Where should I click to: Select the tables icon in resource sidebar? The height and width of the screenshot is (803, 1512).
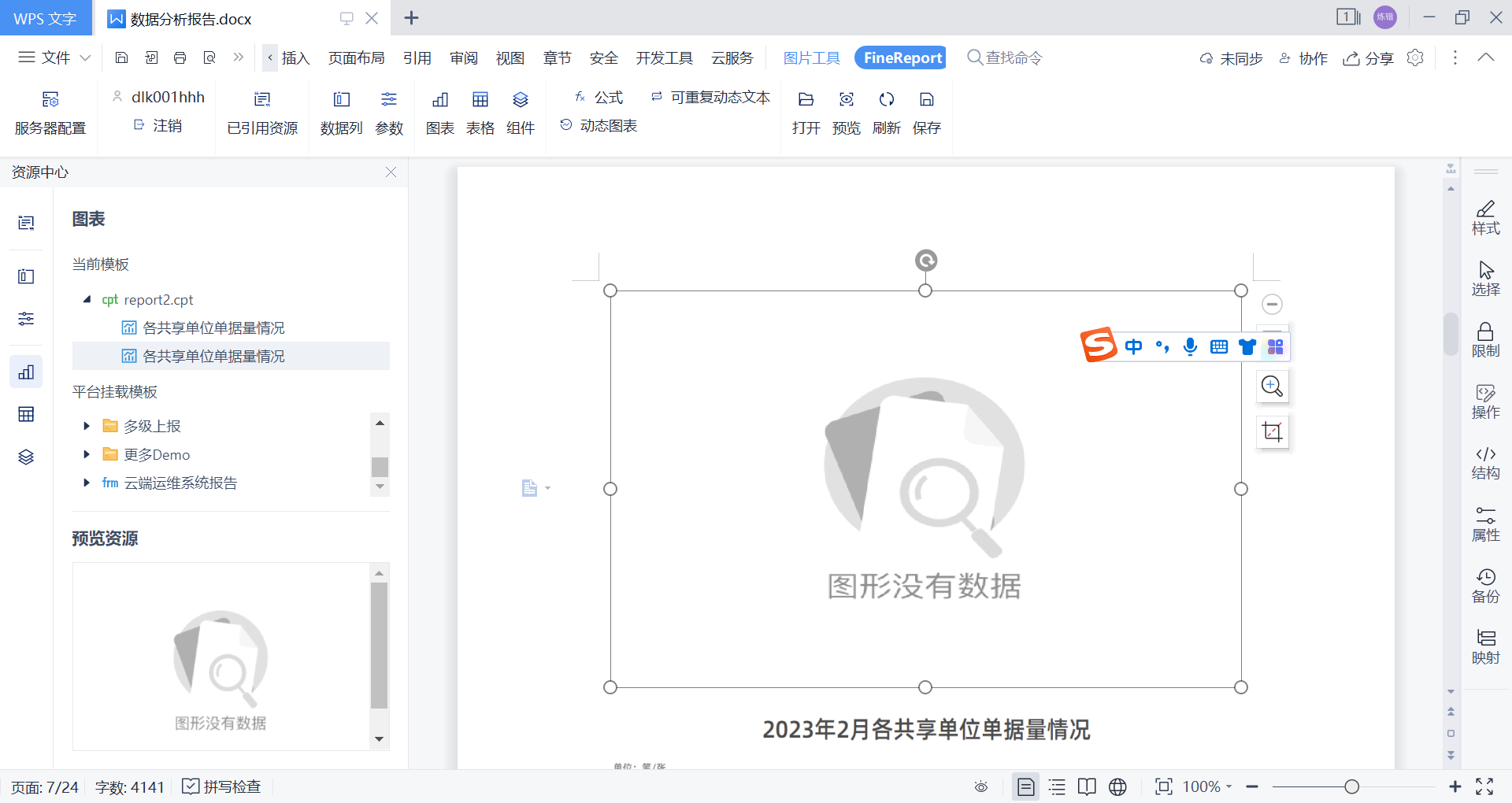click(26, 414)
